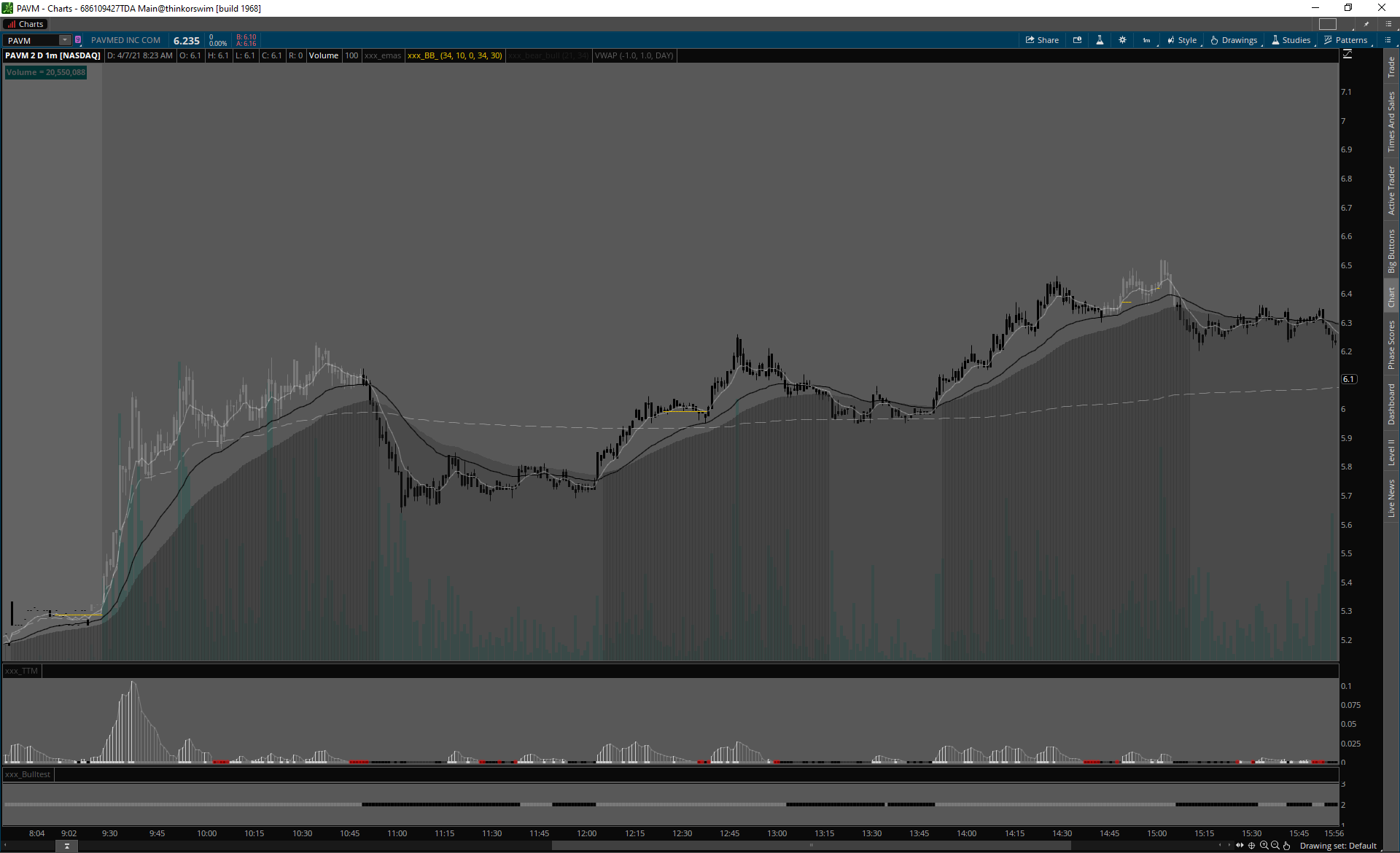Screen dimensions: 1400x853
Task: Click the snapshot icon next to Share
Action: pyautogui.click(x=1077, y=40)
